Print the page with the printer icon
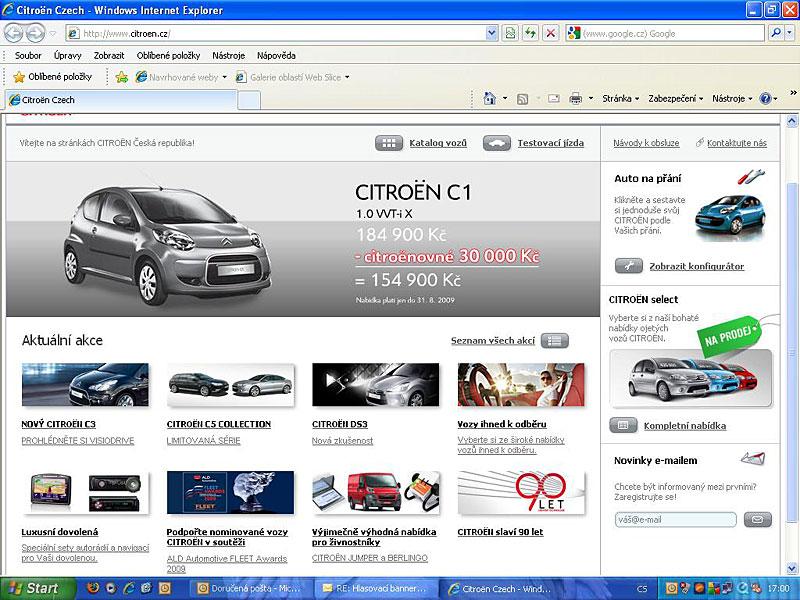Screen dimensions: 800x600 pyautogui.click(x=576, y=98)
